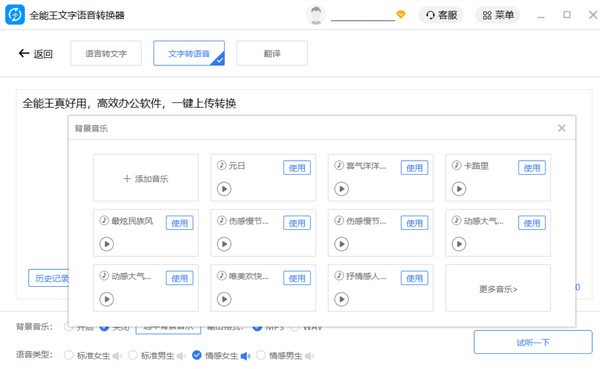
Task: Select the 标准男生 voice option
Action: [x=132, y=355]
